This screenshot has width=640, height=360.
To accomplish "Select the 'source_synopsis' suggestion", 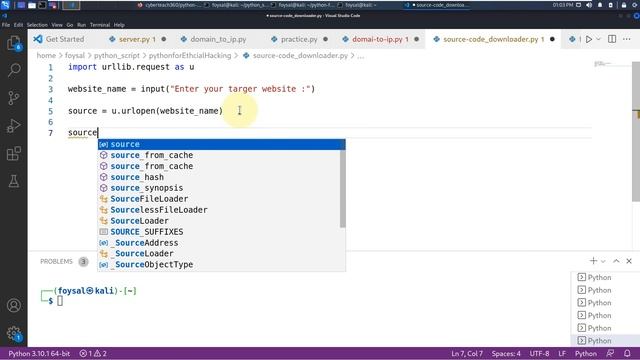I will (x=219, y=188).
